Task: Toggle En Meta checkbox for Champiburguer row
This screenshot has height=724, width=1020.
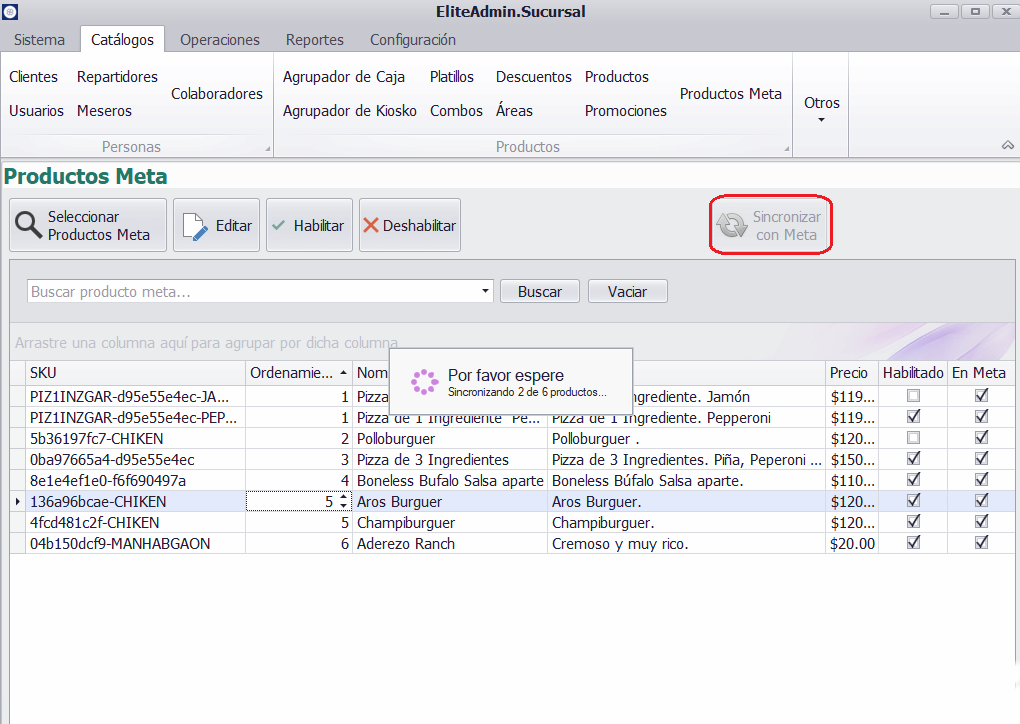Action: point(981,522)
